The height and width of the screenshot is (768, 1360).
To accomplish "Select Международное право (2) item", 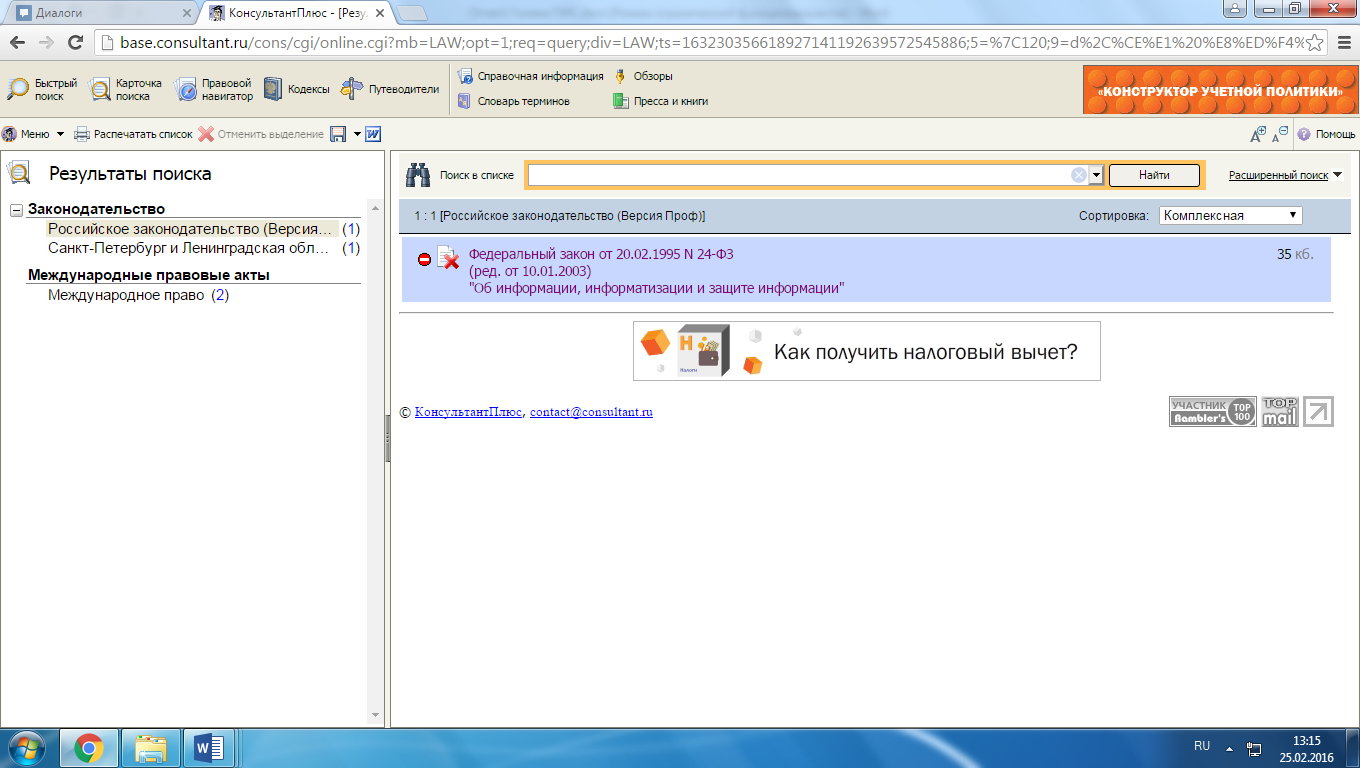I will 139,295.
